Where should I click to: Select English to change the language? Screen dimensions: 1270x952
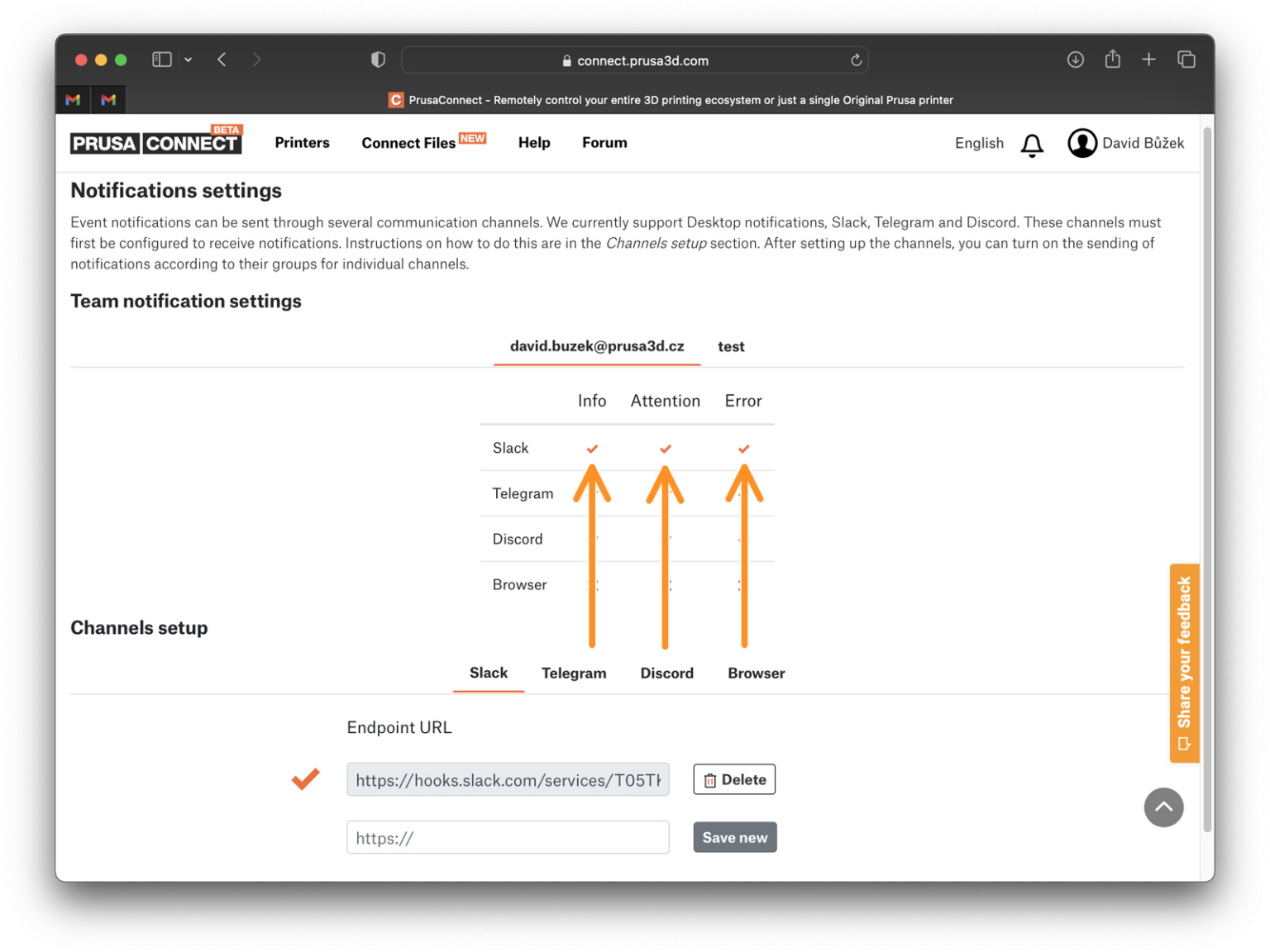[x=978, y=143]
